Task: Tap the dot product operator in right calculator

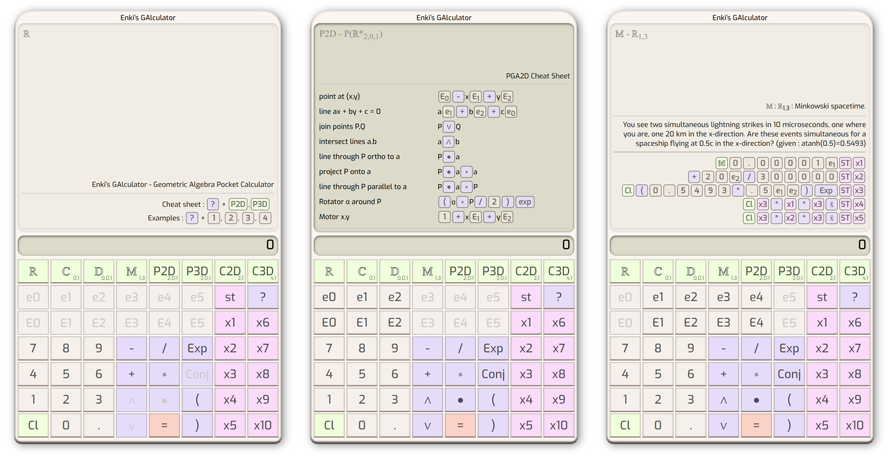Action: click(756, 400)
